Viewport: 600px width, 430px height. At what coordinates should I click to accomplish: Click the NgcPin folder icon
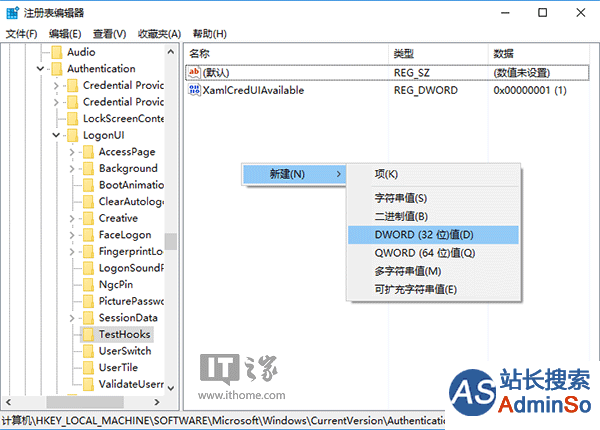tap(88, 284)
